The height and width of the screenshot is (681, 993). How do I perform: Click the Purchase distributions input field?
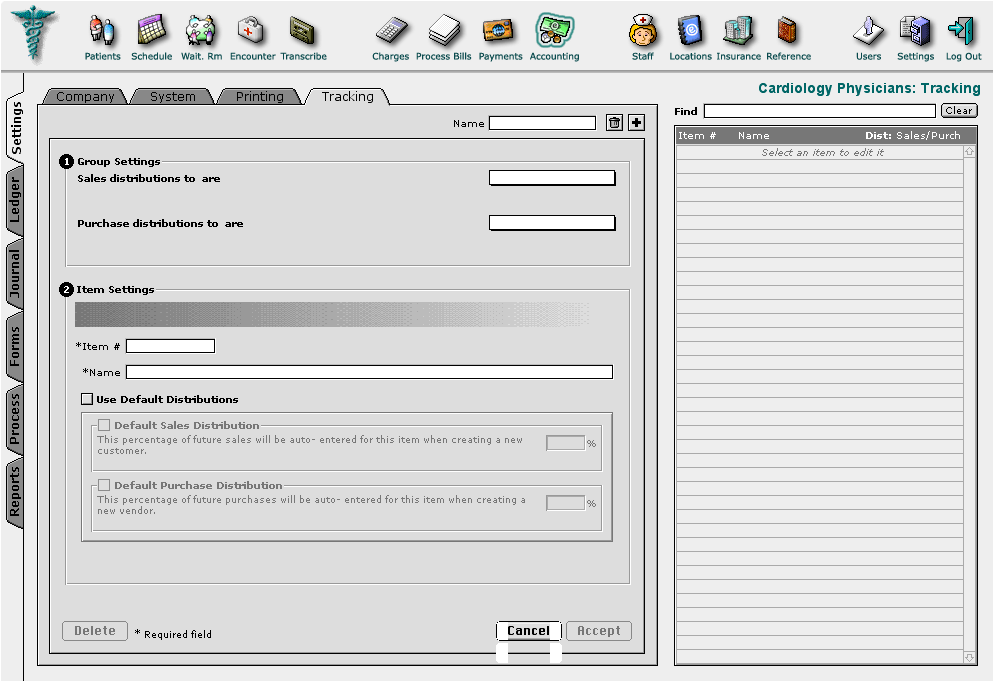pyautogui.click(x=552, y=223)
